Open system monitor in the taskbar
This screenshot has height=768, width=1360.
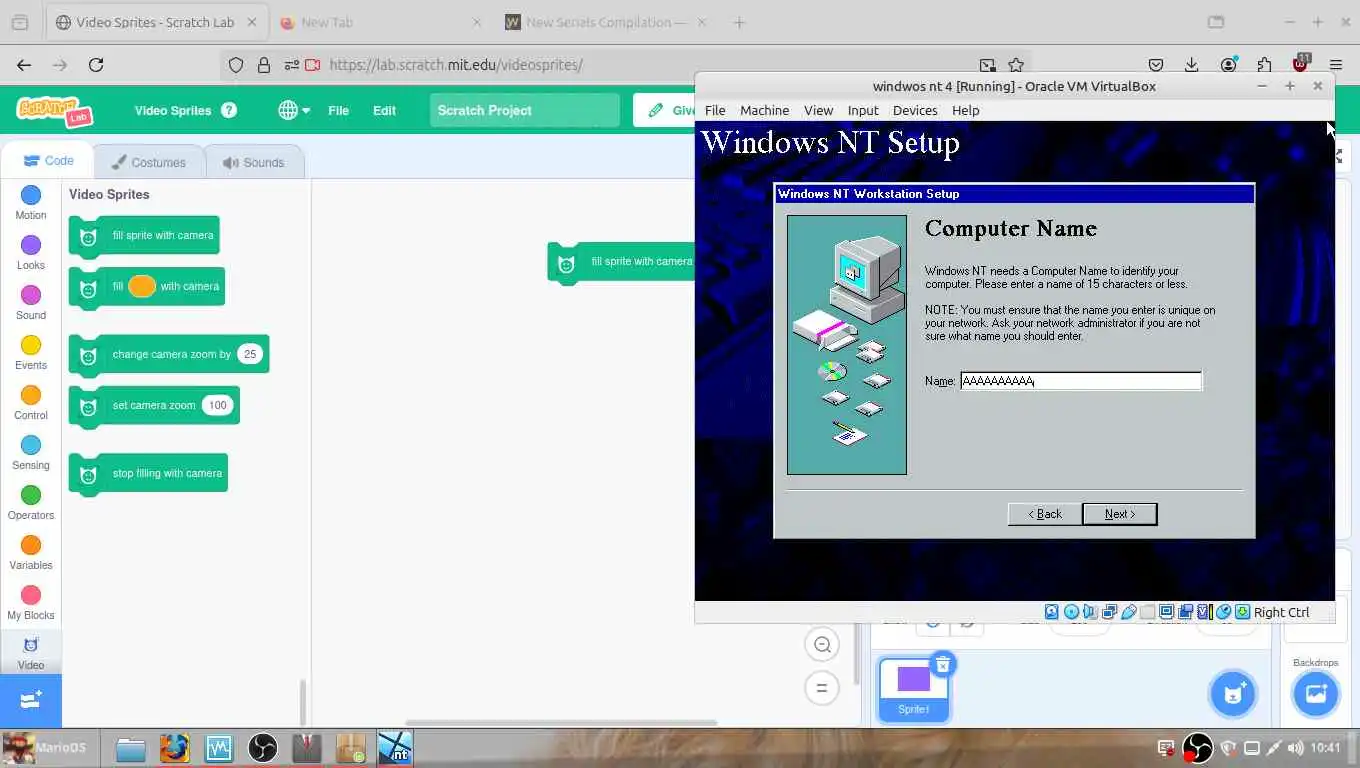coord(219,748)
